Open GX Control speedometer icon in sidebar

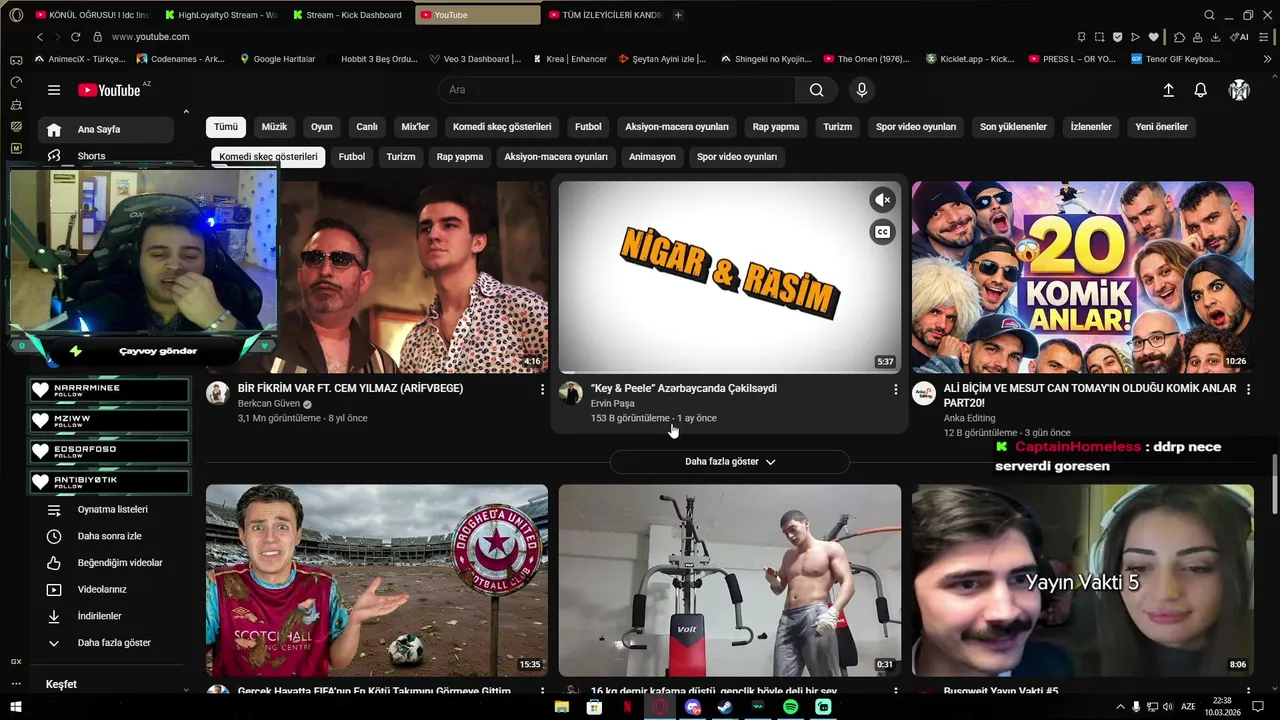[x=16, y=82]
